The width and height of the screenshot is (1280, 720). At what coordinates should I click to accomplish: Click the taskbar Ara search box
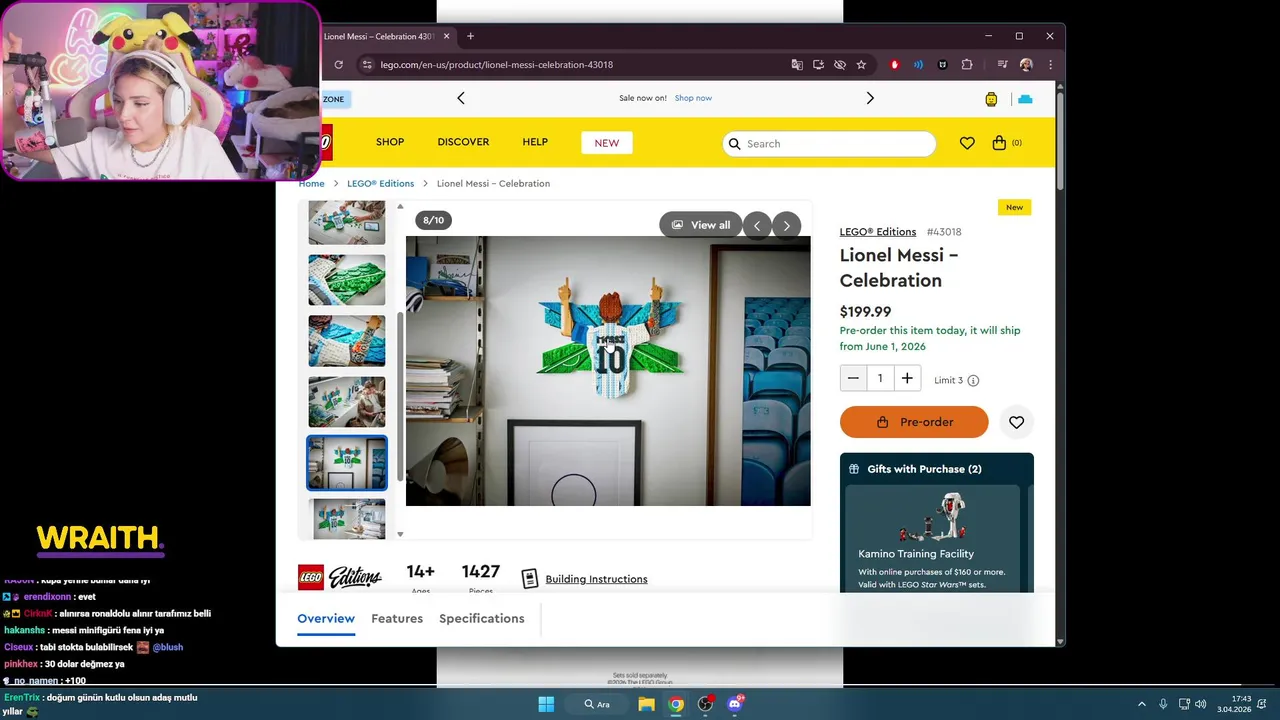pos(597,704)
